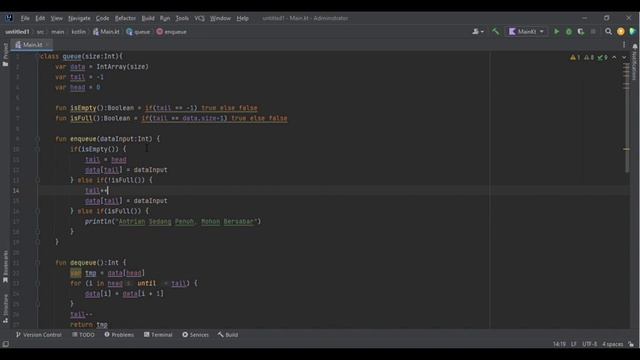Open the File menu
The image size is (640, 360).
click(x=25, y=18)
